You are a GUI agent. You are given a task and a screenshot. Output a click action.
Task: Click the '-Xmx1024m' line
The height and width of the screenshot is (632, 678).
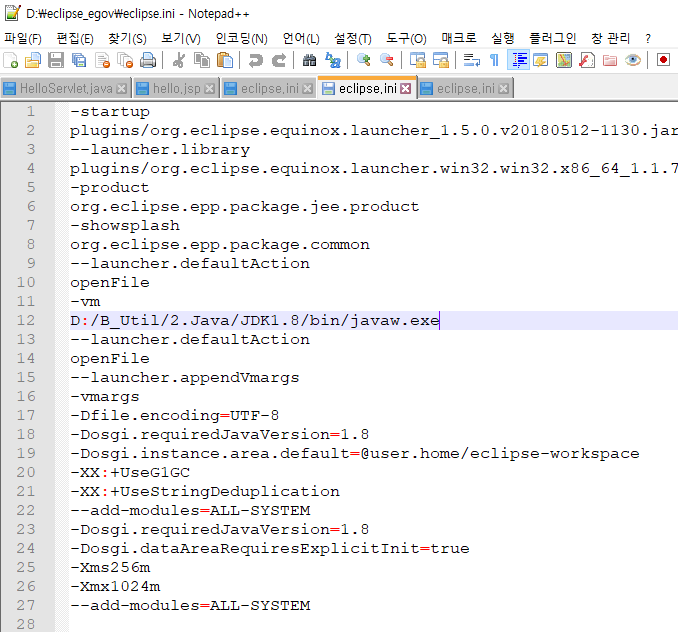point(115,587)
